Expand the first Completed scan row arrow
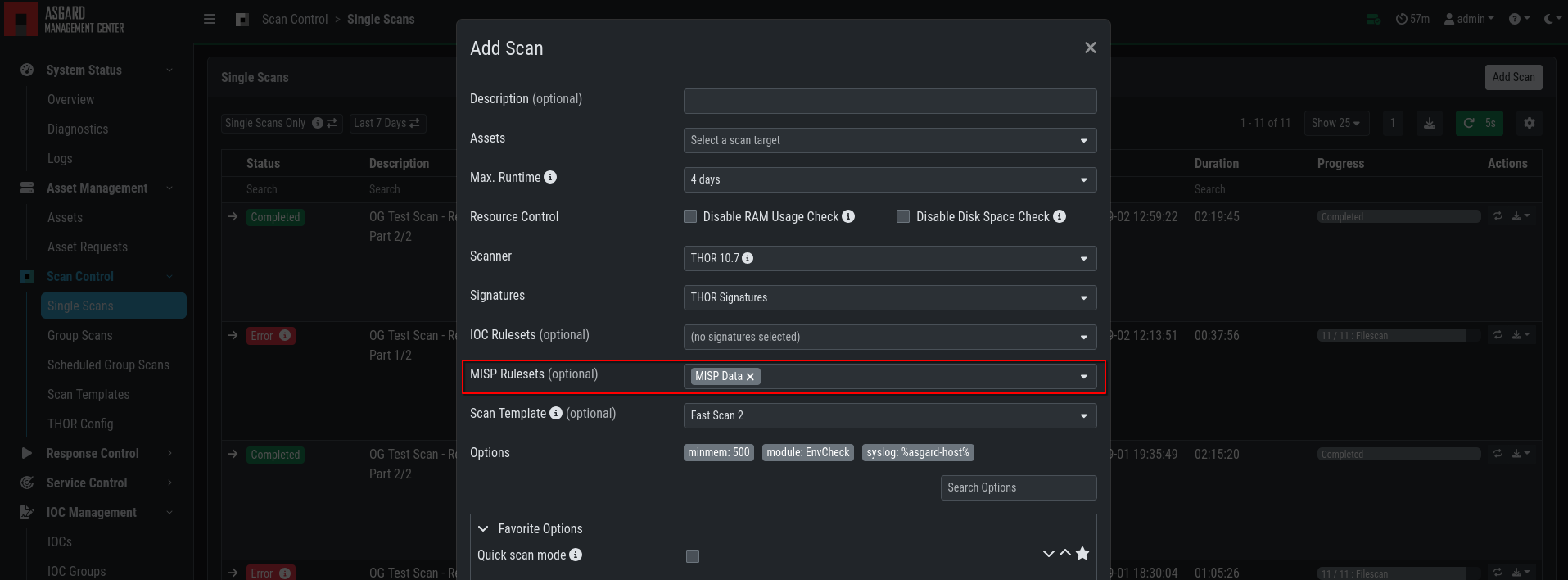Viewport: 1568px width, 580px height. click(233, 216)
